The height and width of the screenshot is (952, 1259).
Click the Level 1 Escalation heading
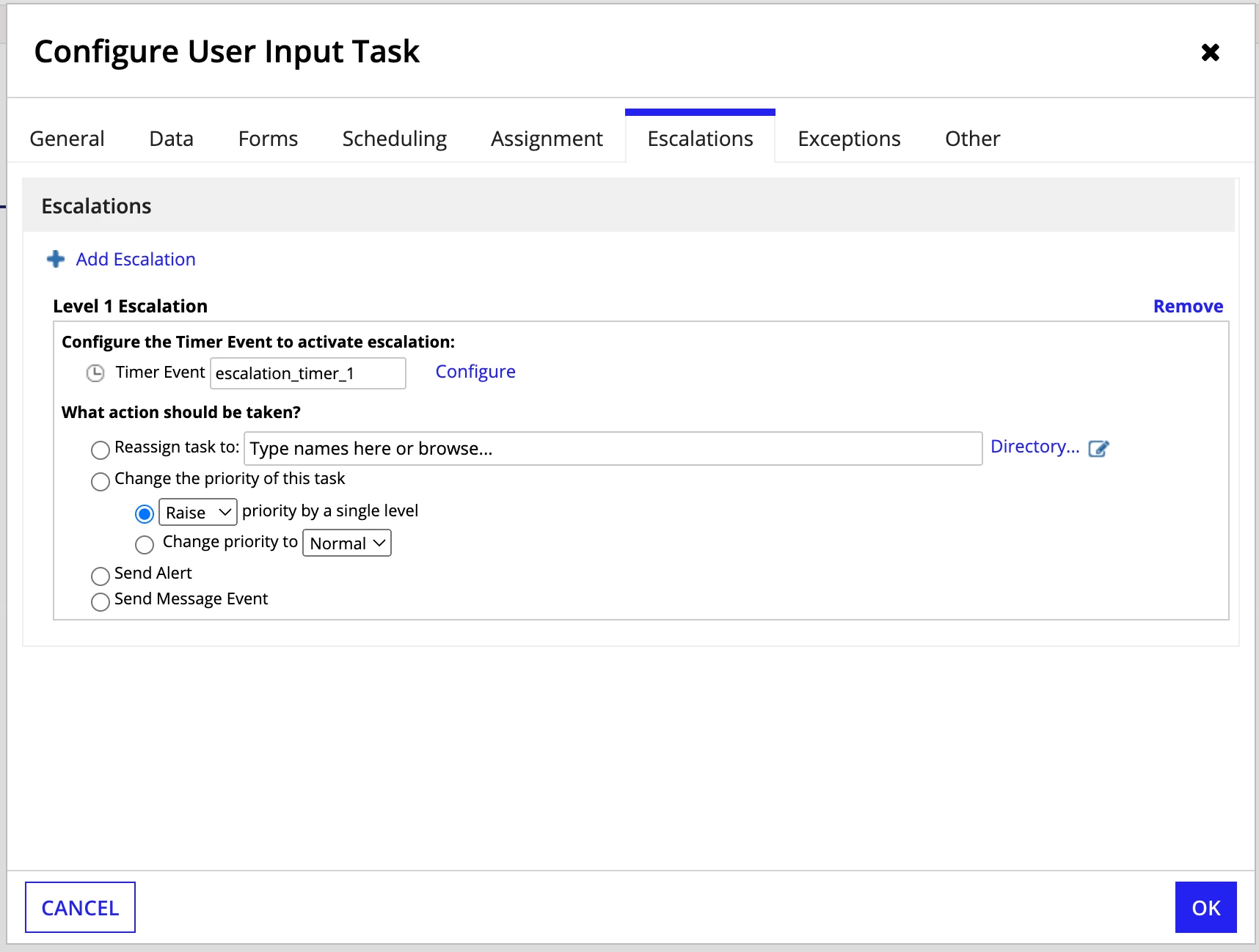pos(131,306)
